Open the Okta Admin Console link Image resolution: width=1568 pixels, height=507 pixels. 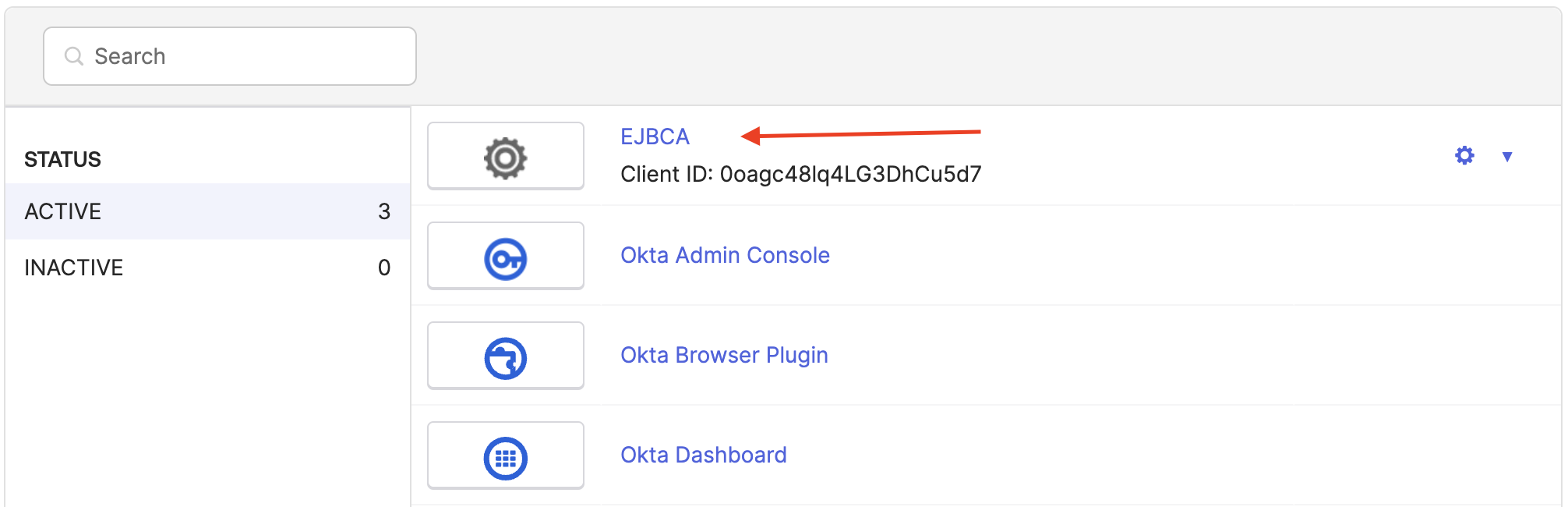(725, 255)
